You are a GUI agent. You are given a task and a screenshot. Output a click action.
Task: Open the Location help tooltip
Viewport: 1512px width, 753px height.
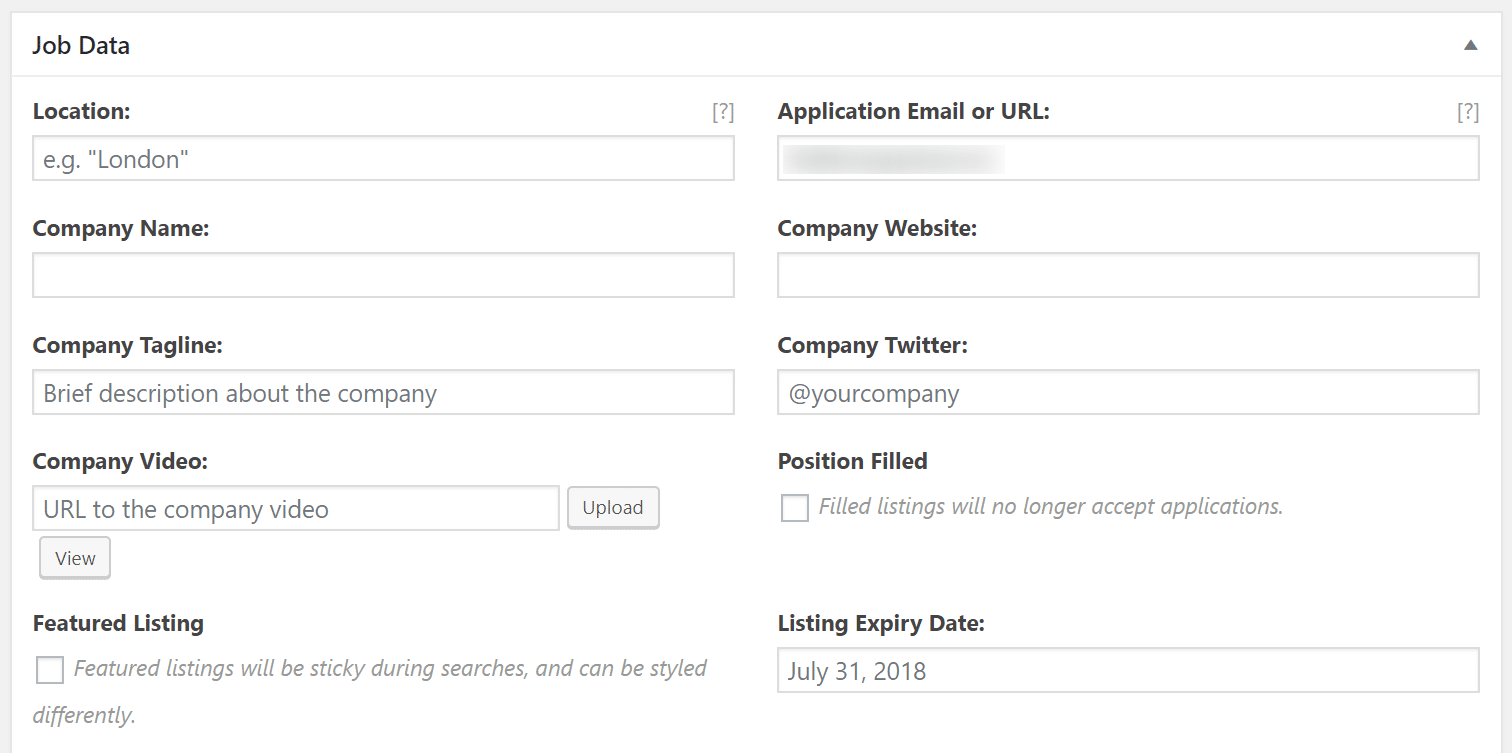725,111
